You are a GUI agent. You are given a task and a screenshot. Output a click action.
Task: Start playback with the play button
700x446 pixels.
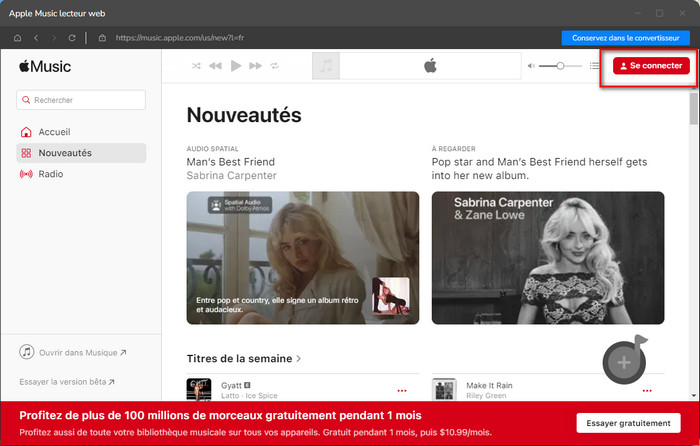(x=236, y=66)
